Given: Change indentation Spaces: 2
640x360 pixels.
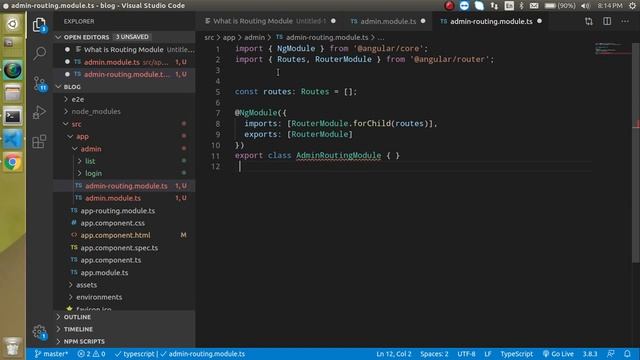Looking at the screenshot, I should [434, 354].
